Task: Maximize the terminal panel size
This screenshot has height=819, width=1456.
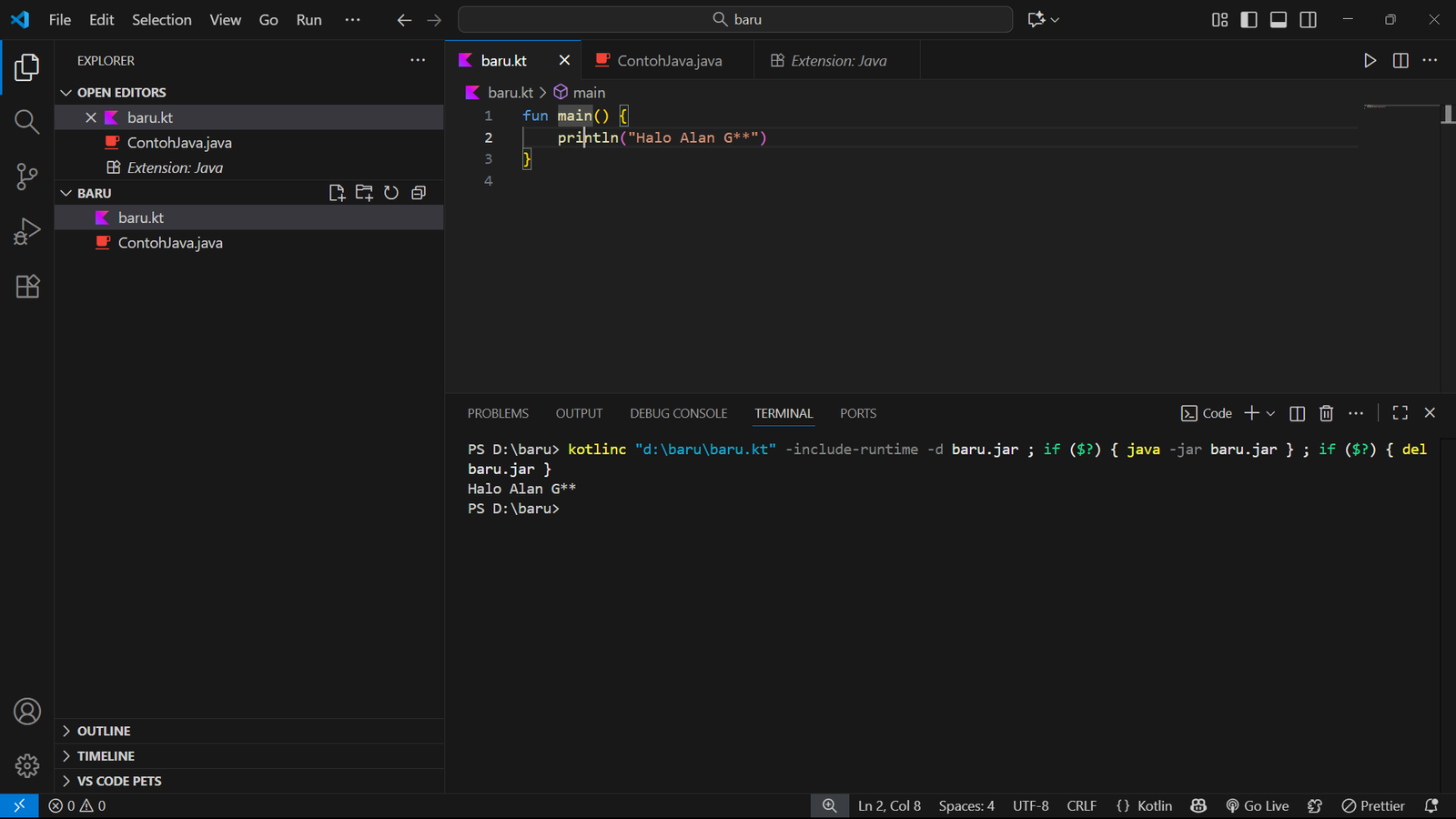Action: coord(1400,413)
